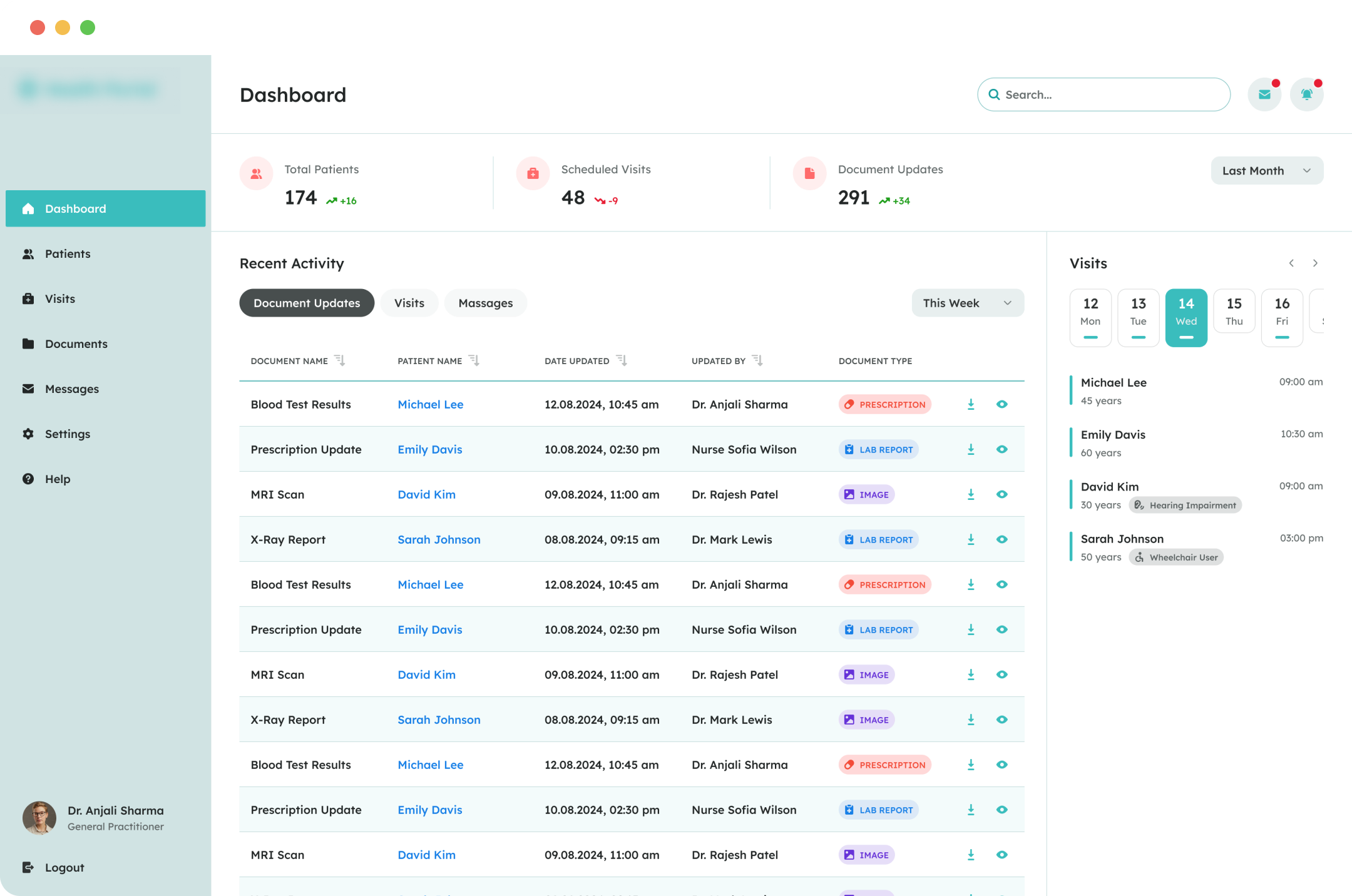Open the Last Month period dropdown
The height and width of the screenshot is (896, 1352).
(1267, 171)
